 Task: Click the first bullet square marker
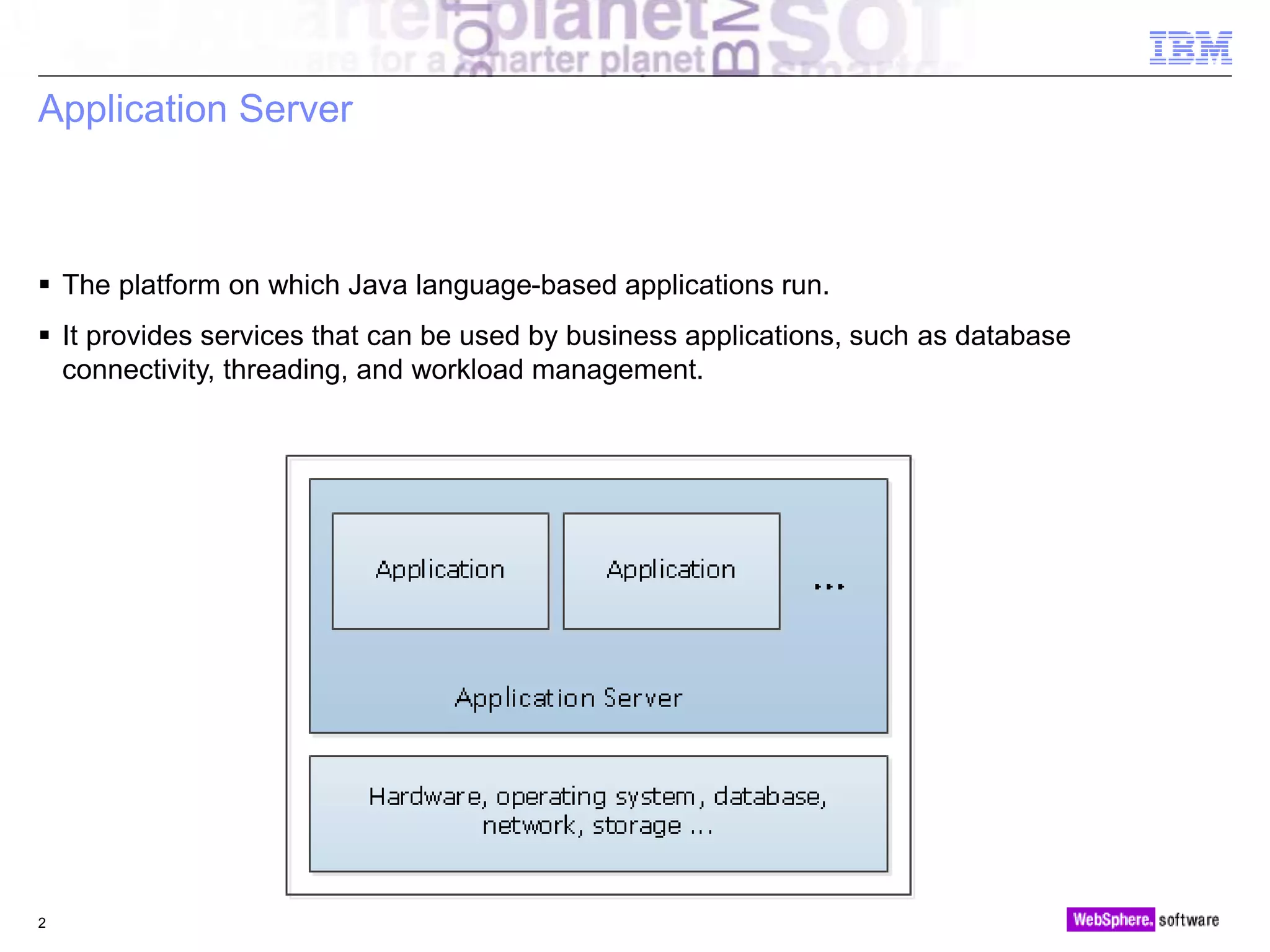point(45,285)
